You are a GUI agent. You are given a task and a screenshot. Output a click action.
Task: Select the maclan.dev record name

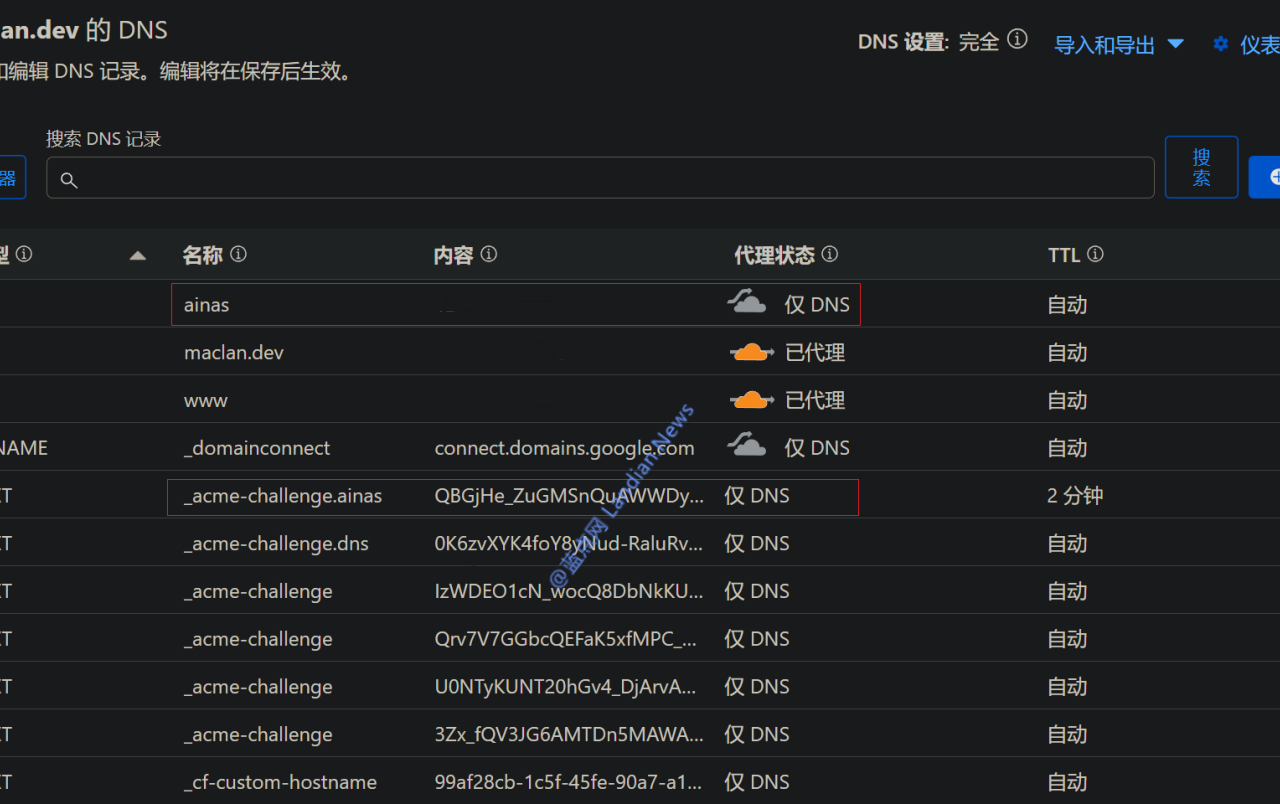tap(234, 353)
